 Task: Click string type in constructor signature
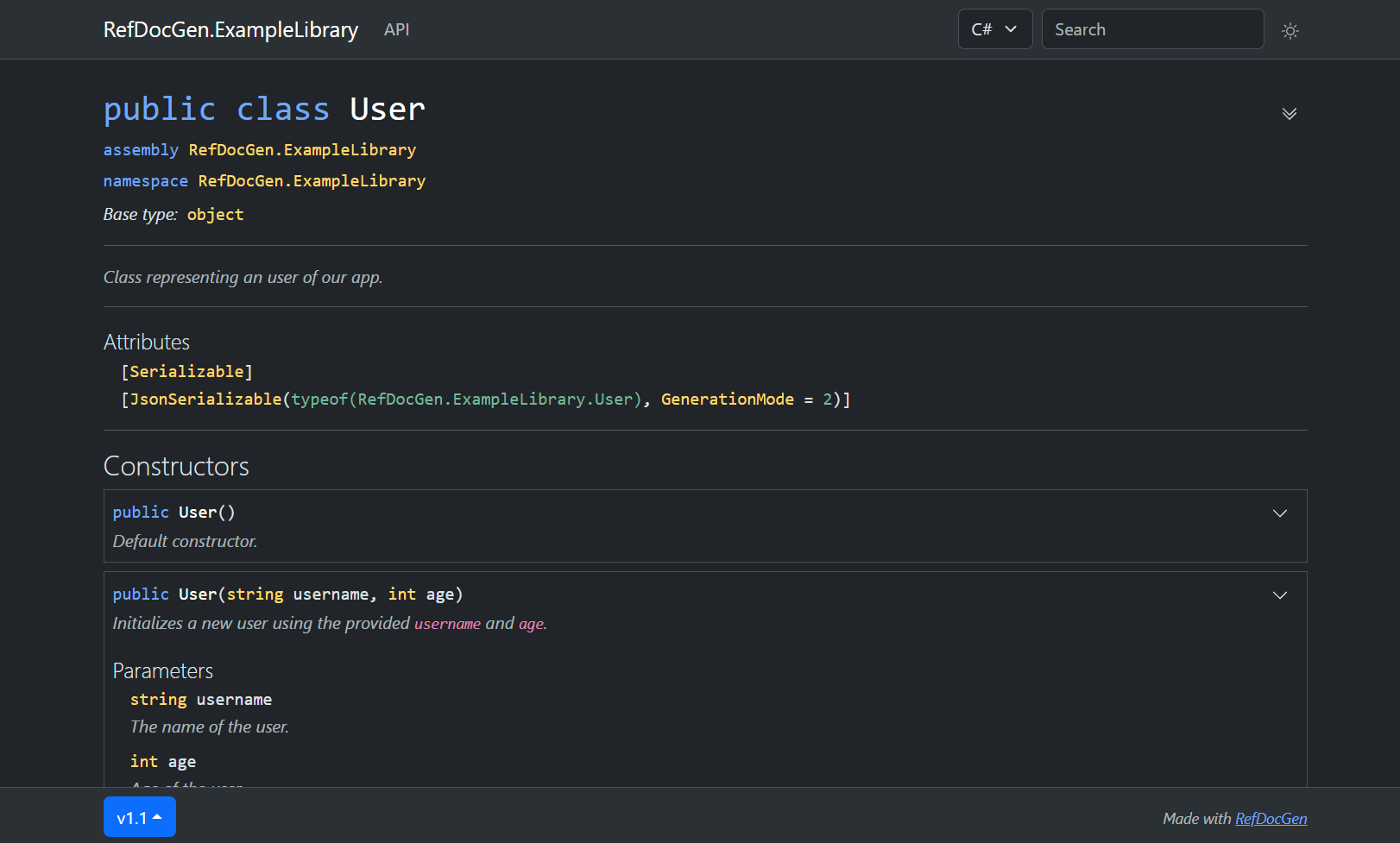255,595
